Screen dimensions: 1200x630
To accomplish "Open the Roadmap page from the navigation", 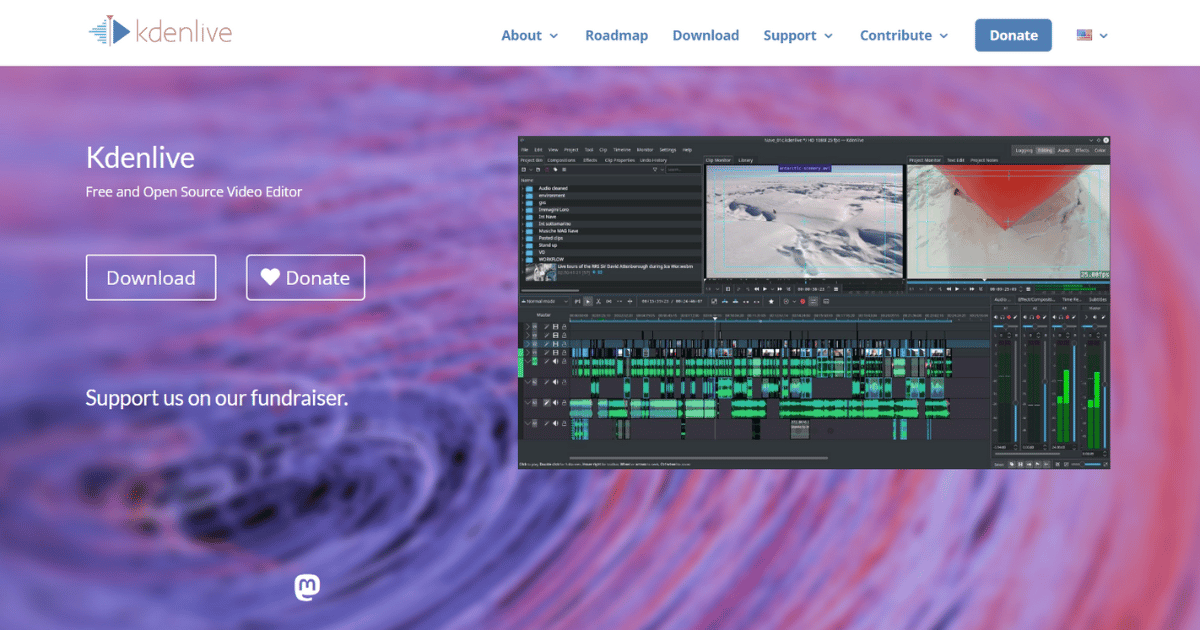I will pyautogui.click(x=616, y=35).
